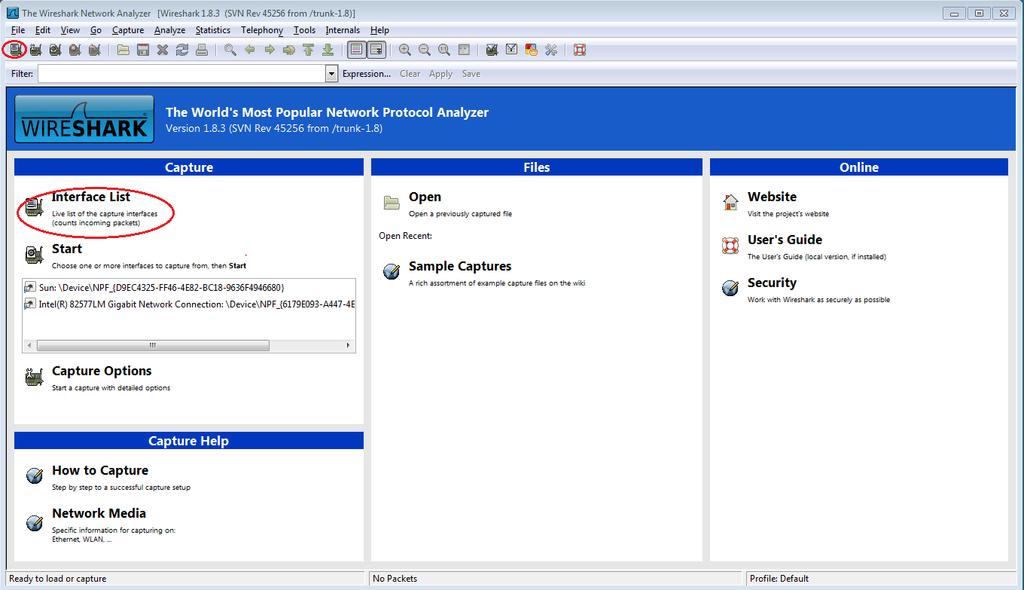Screen dimensions: 1024x590
Task: Go to packet number toolbar icon
Action: pyautogui.click(x=289, y=50)
